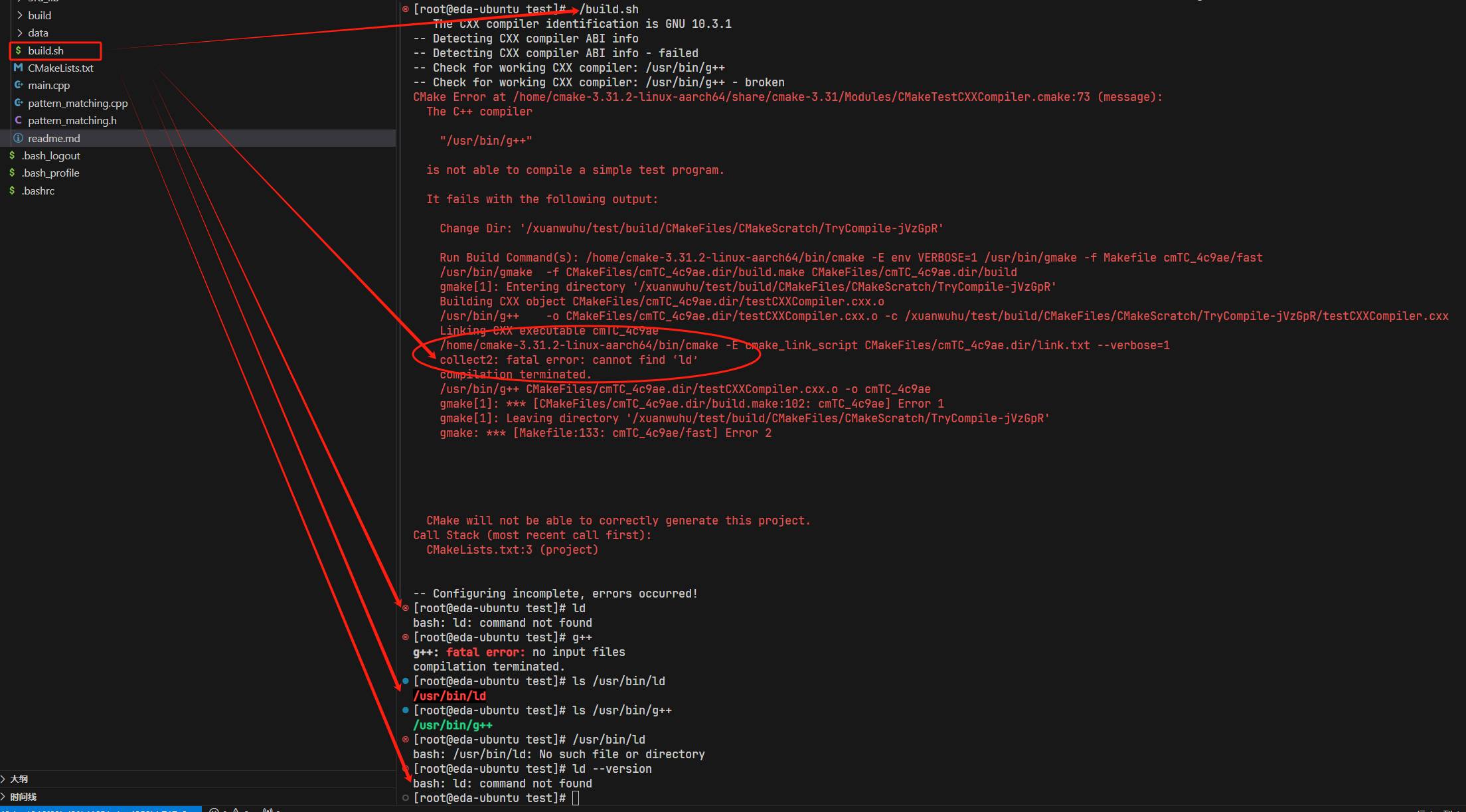
Task: Click the 'CMakeLists.txt:3 (project)' call stack link
Action: point(512,550)
